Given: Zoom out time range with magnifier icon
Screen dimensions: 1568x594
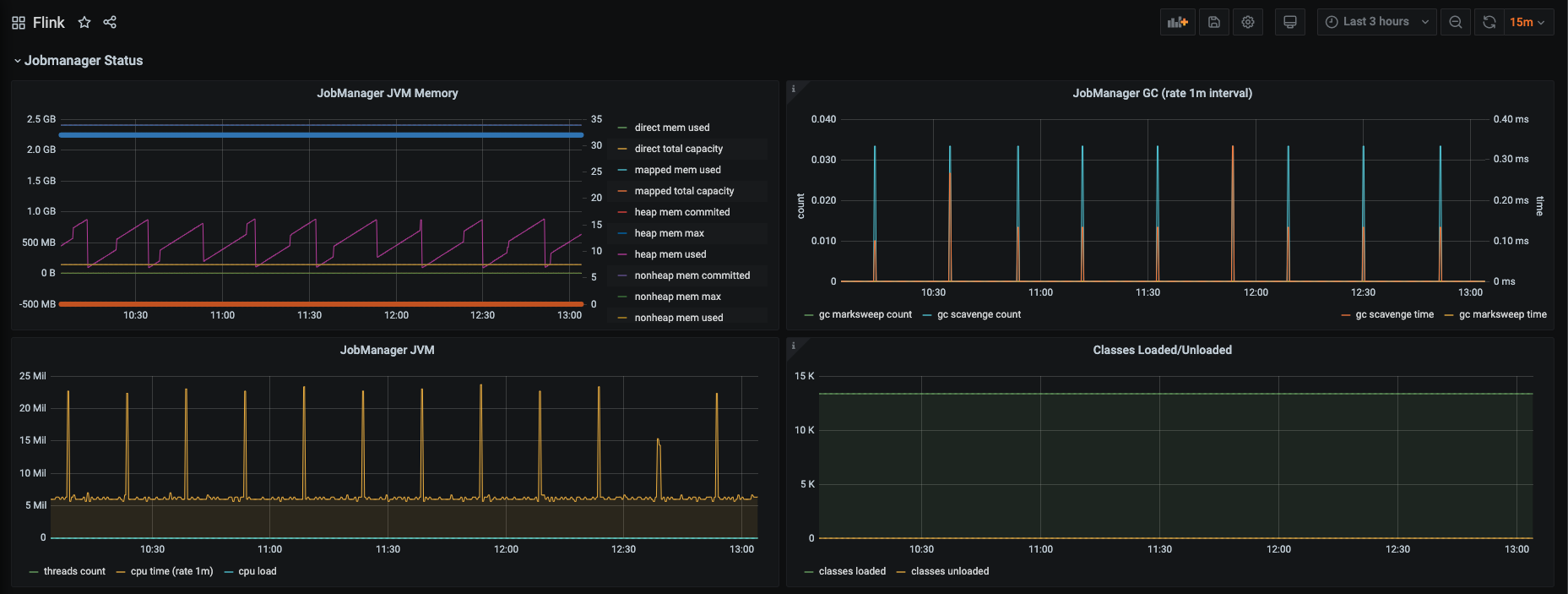Looking at the screenshot, I should tap(1456, 22).
